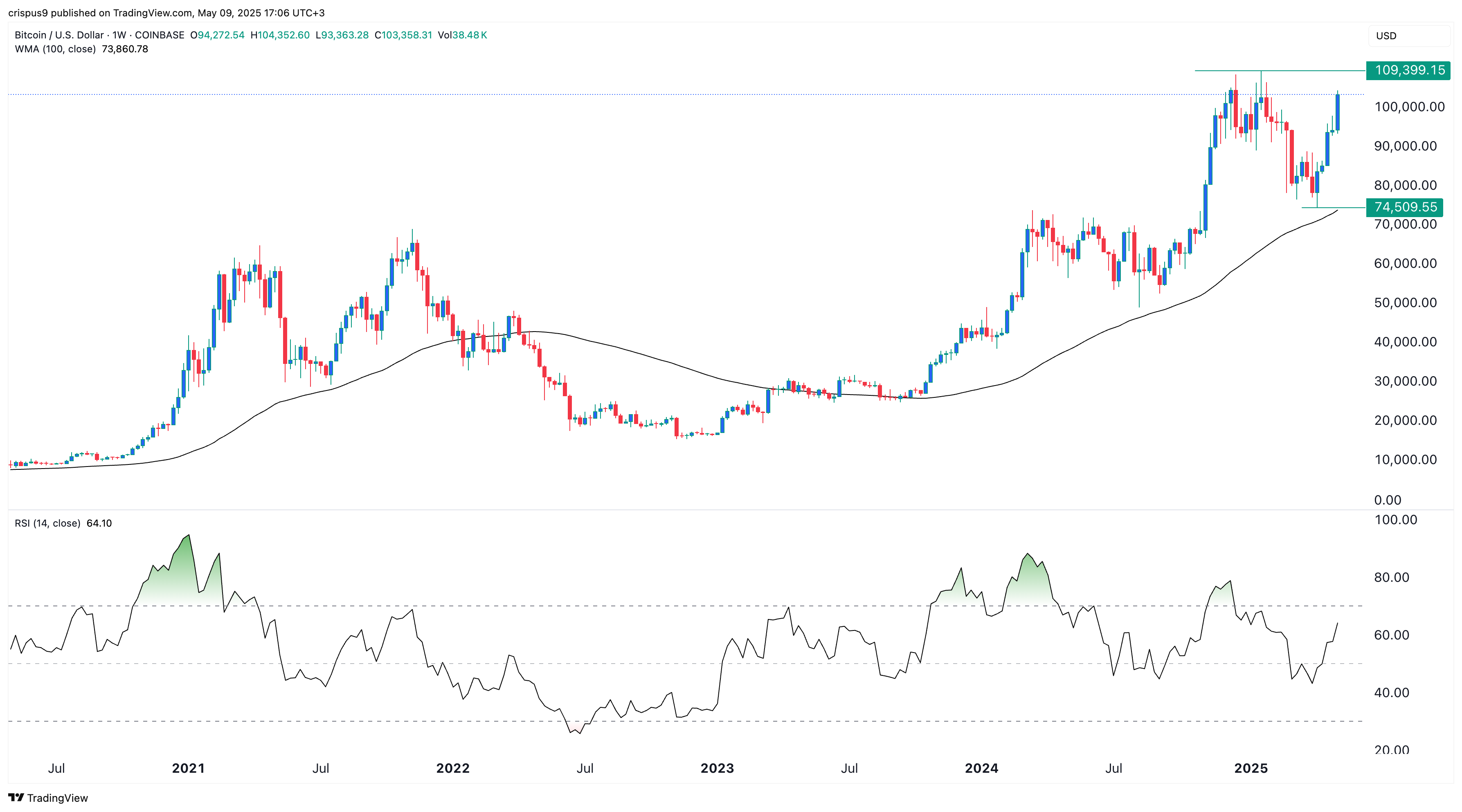
Task: Select the 2023 label on time axis
Action: tap(718, 768)
